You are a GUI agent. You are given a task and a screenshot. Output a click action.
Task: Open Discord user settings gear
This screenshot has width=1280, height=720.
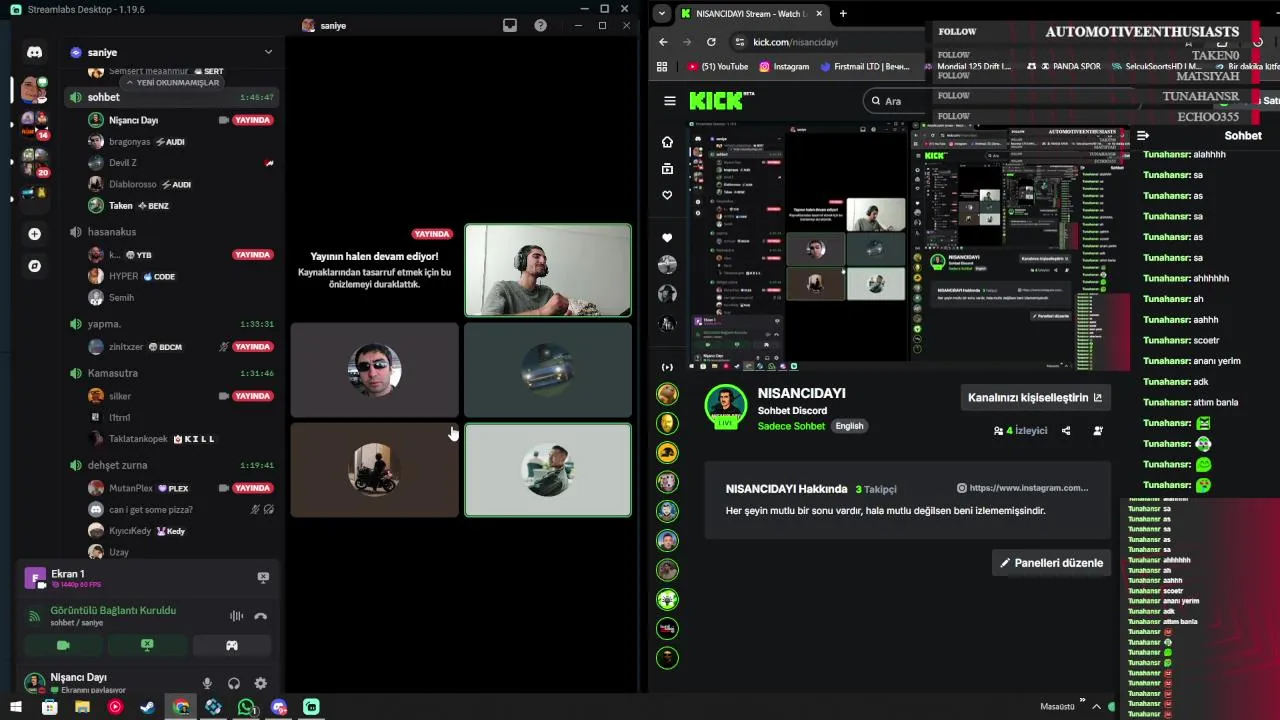coord(260,683)
